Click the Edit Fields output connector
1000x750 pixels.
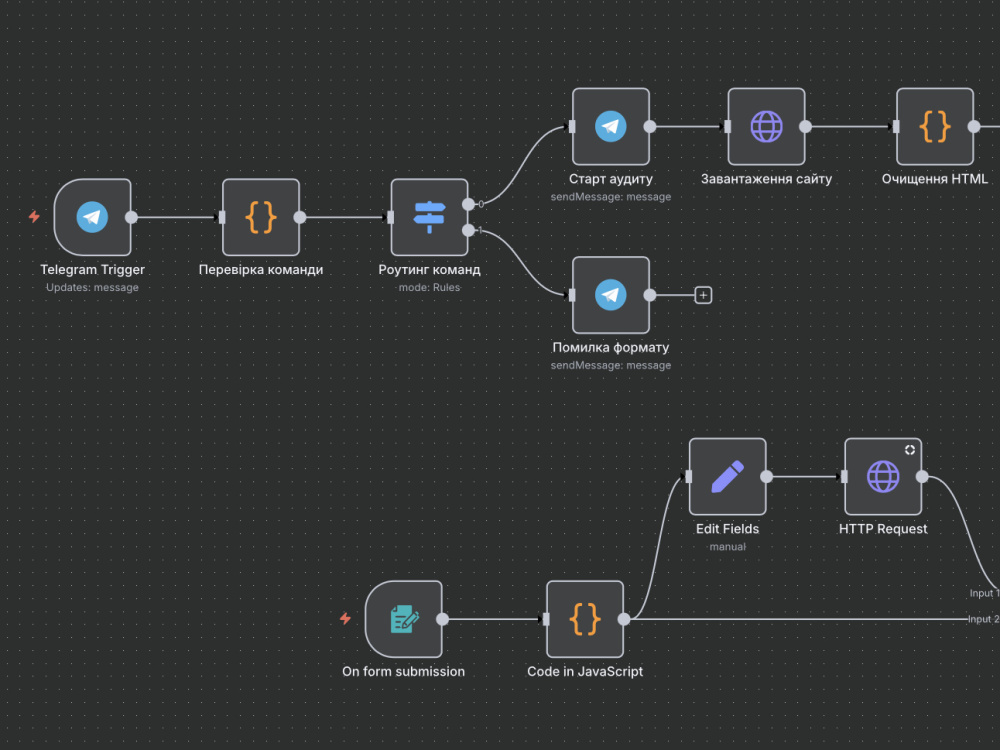(767, 476)
